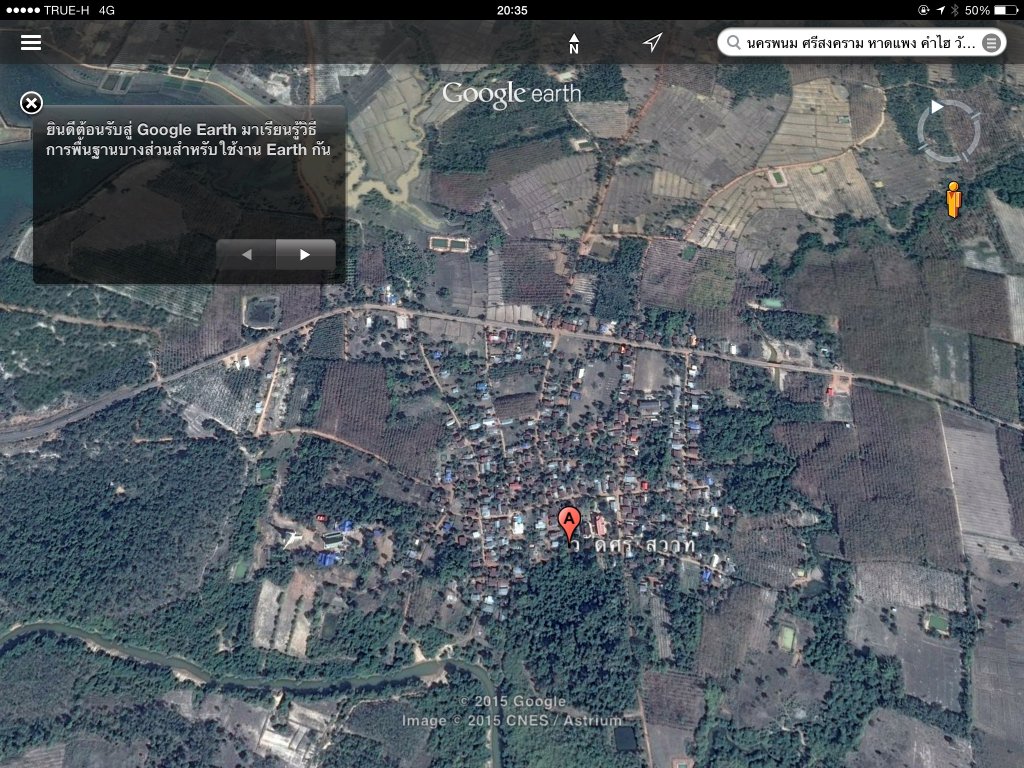The height and width of the screenshot is (768, 1024).
Task: Advance to next tutorial tip
Action: pos(305,255)
